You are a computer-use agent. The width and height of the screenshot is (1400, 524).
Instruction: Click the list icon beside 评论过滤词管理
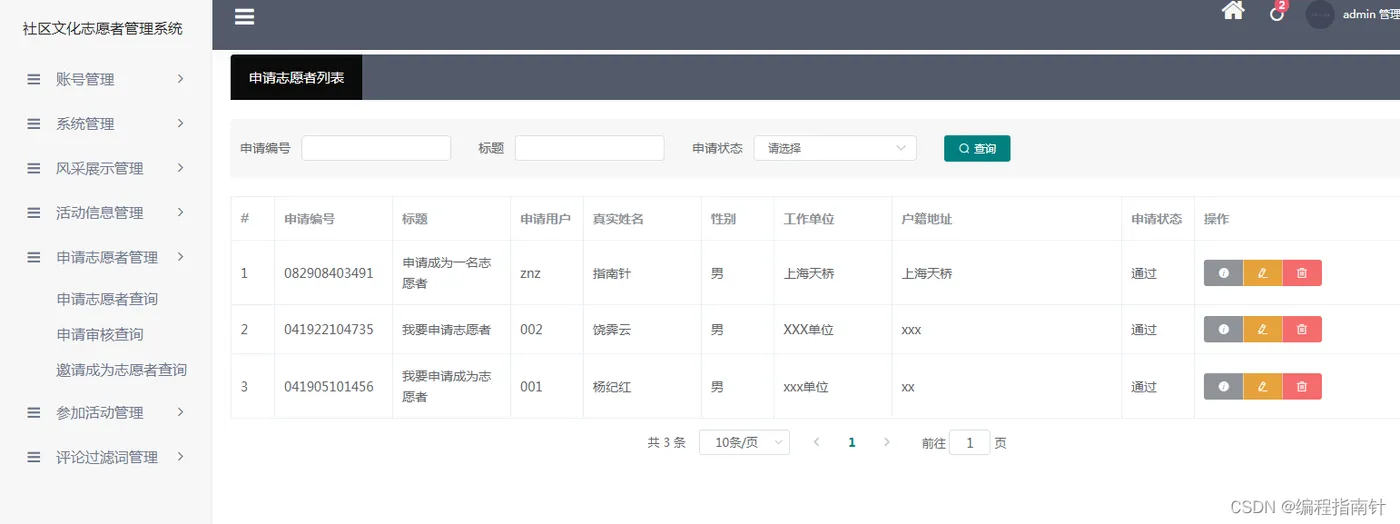click(x=34, y=457)
